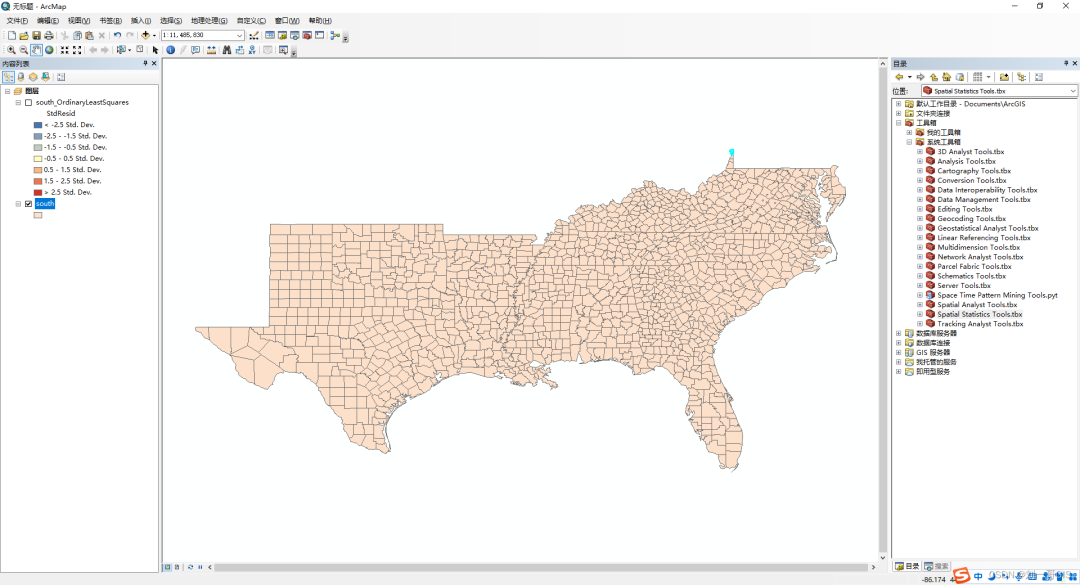Viewport: 1080px width, 585px height.
Task: Click the south layer color swatch
Action: pos(38,215)
